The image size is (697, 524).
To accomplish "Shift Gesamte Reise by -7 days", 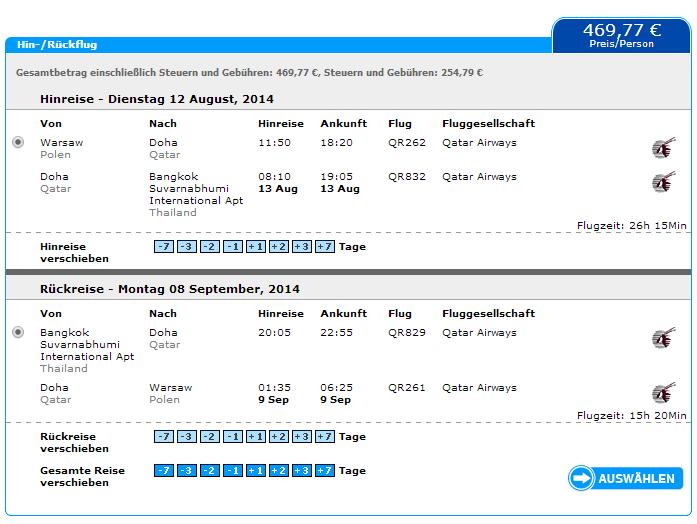I will 164,470.
